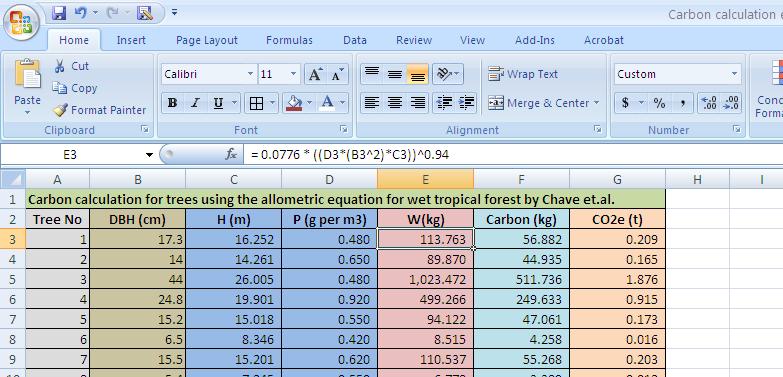Click the Insert Function fx button

tap(231, 155)
